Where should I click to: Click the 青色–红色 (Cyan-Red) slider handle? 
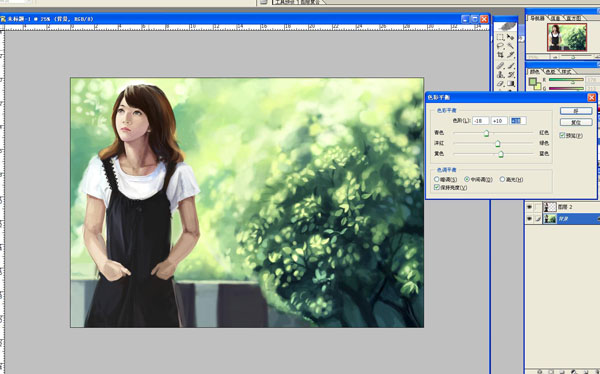coord(486,133)
